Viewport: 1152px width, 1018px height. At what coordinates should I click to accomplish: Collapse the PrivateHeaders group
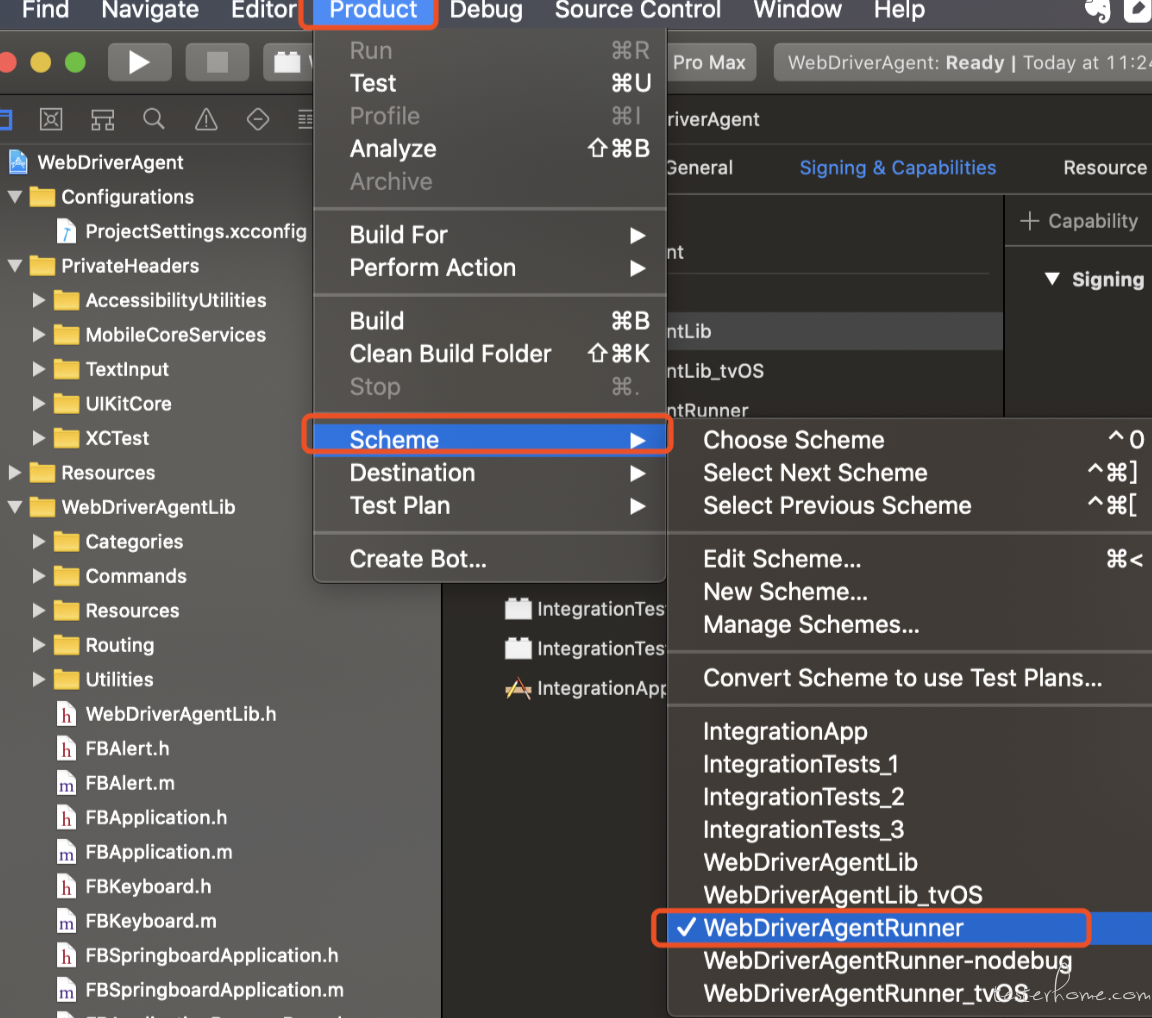click(x=15, y=266)
